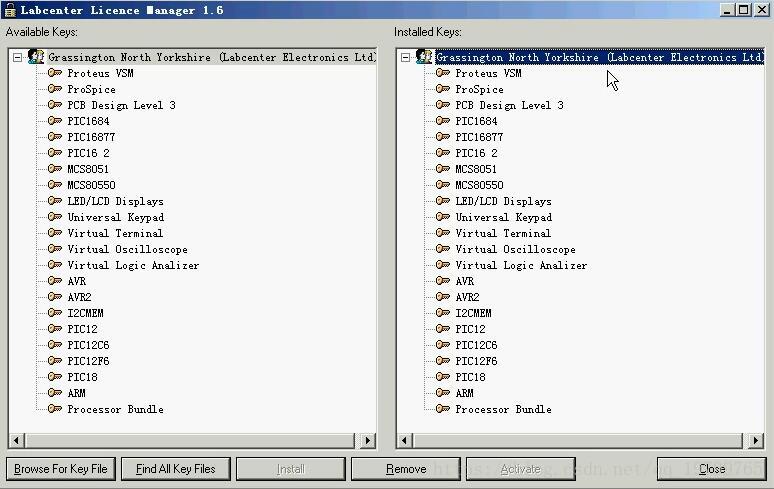Select PCB Design Level 3 in Installed Keys
Image resolution: width=774 pixels, height=489 pixels.
click(509, 105)
